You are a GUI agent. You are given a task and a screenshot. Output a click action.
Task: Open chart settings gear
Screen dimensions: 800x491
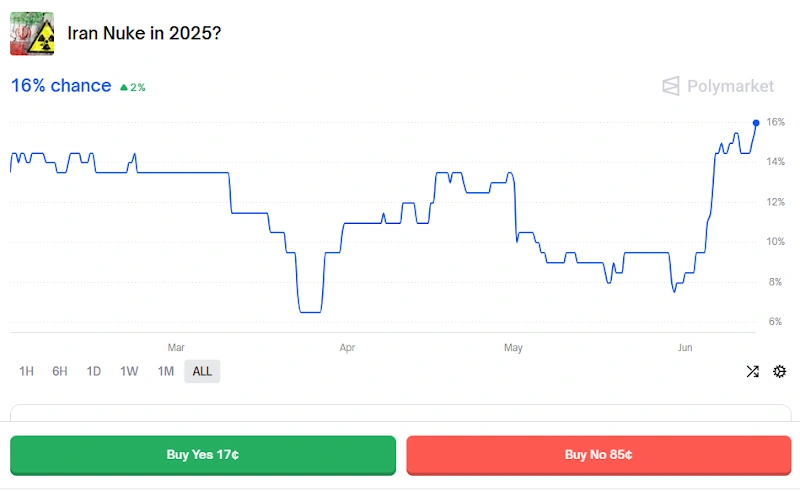pyautogui.click(x=780, y=372)
